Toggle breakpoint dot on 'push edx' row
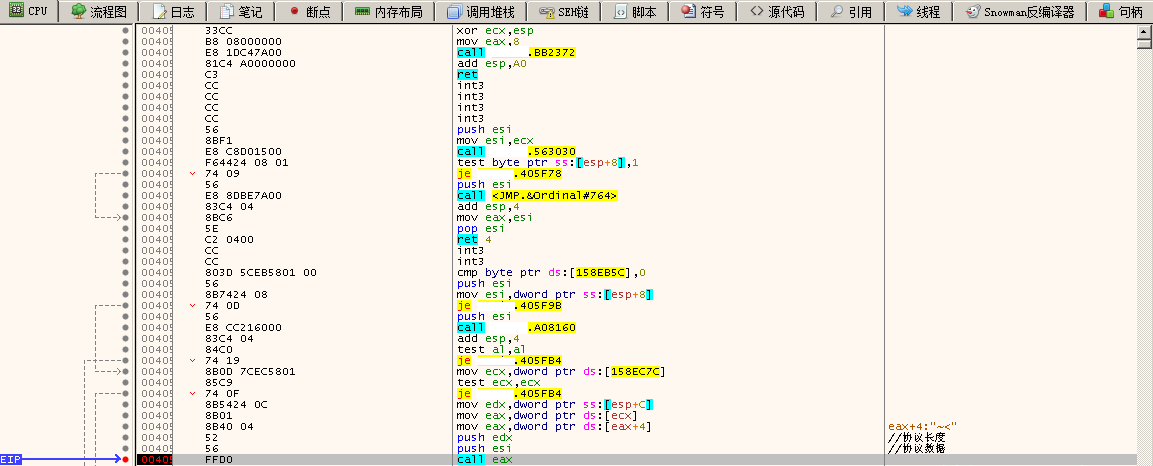The height and width of the screenshot is (466, 1153). pos(126,437)
